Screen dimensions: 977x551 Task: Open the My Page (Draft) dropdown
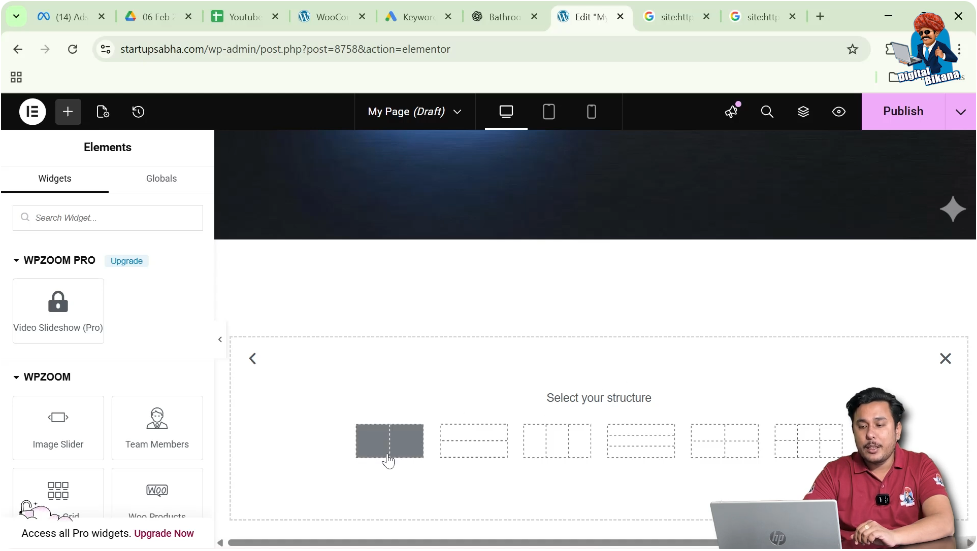[x=414, y=112]
